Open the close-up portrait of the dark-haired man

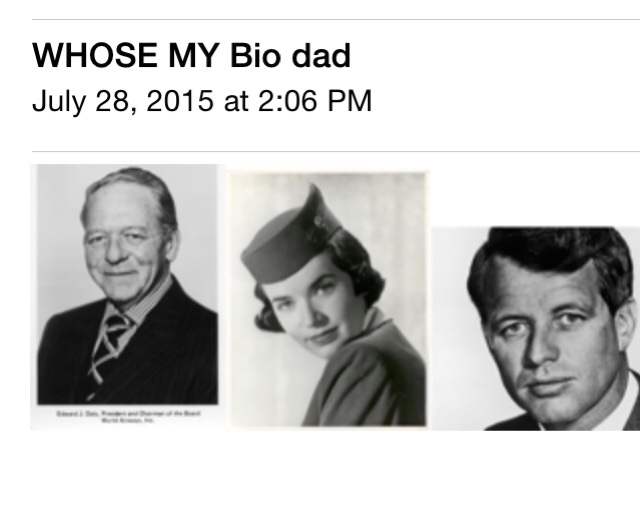[536, 329]
